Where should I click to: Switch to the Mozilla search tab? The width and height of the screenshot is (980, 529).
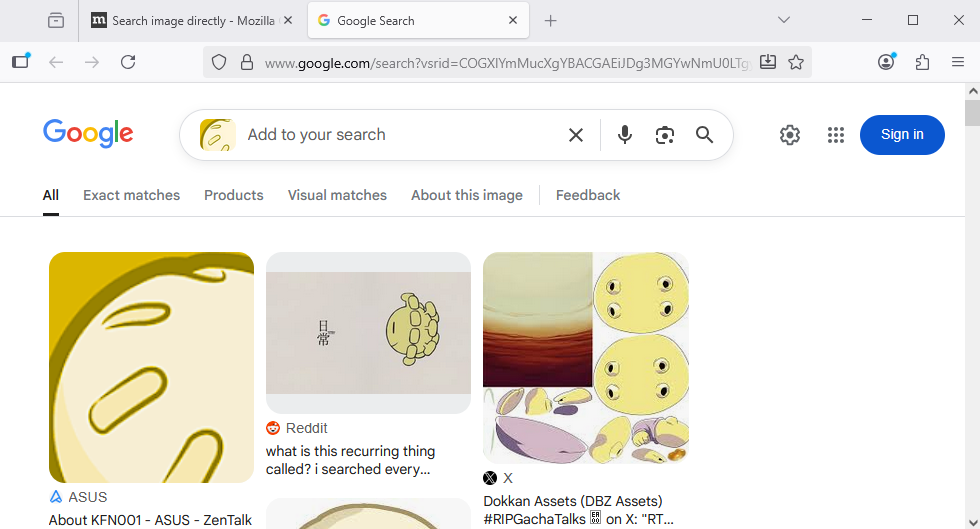pyautogui.click(x=190, y=20)
